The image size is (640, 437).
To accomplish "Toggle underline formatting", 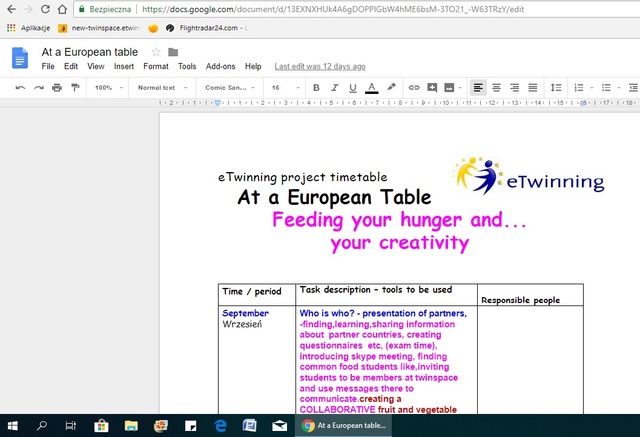I will click(353, 88).
